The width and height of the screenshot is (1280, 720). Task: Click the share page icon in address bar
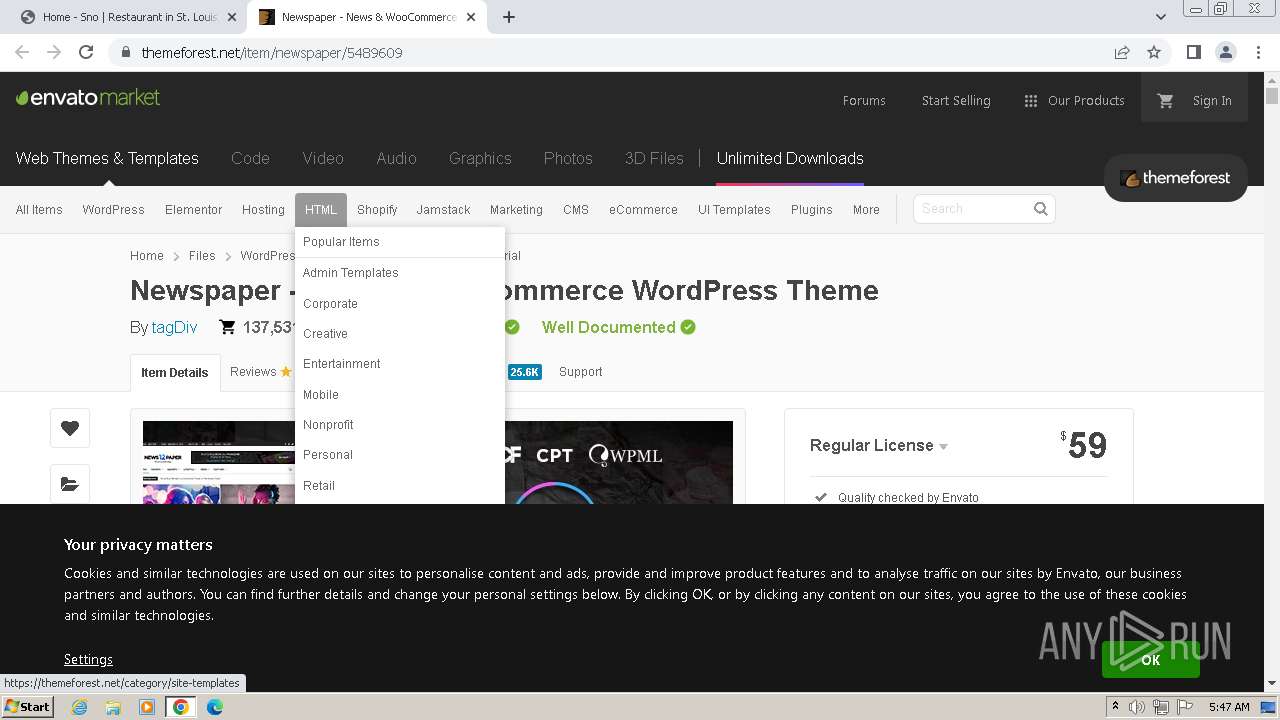coord(1122,52)
